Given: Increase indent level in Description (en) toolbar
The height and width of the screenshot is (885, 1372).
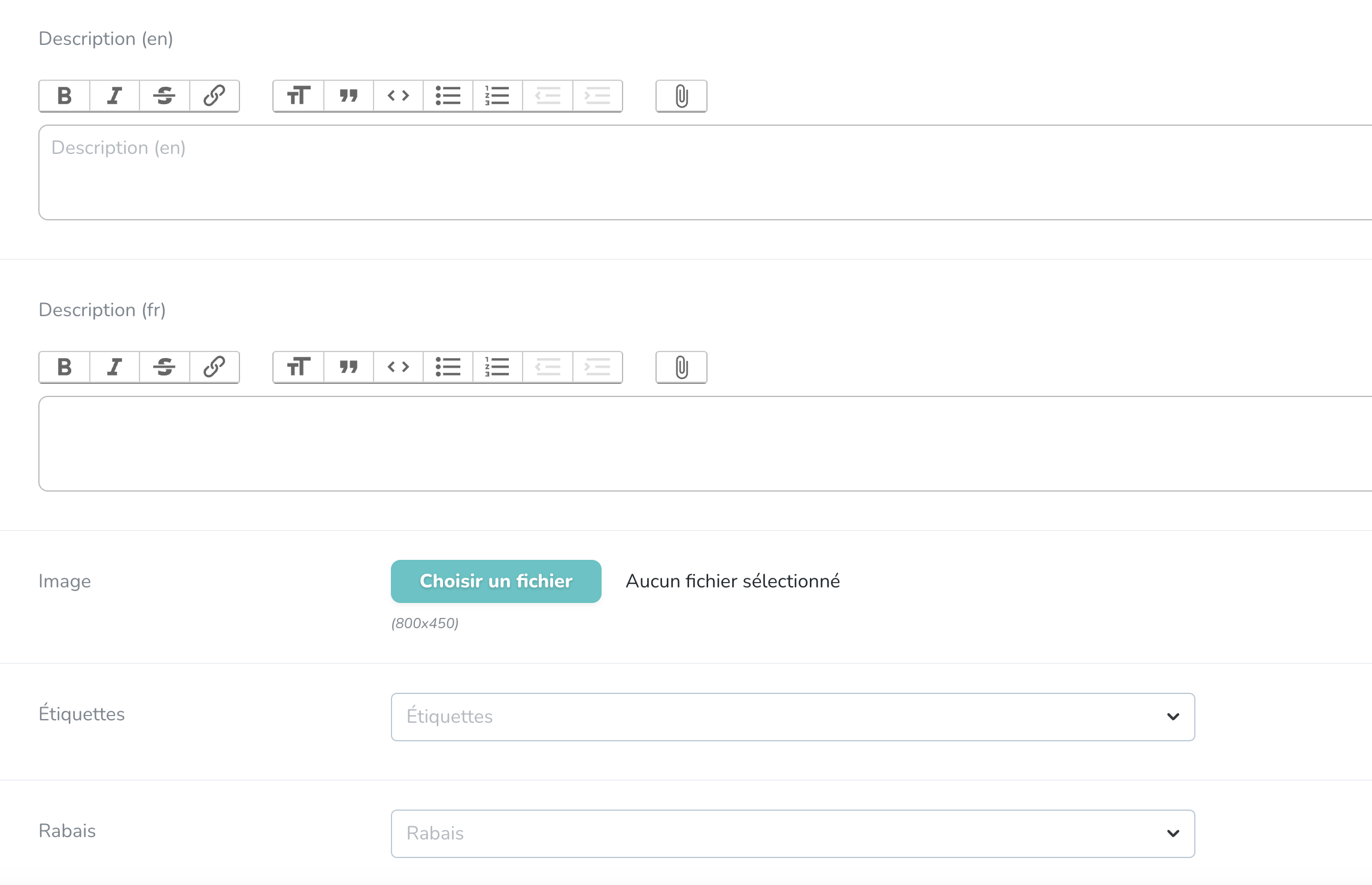Looking at the screenshot, I should [597, 96].
